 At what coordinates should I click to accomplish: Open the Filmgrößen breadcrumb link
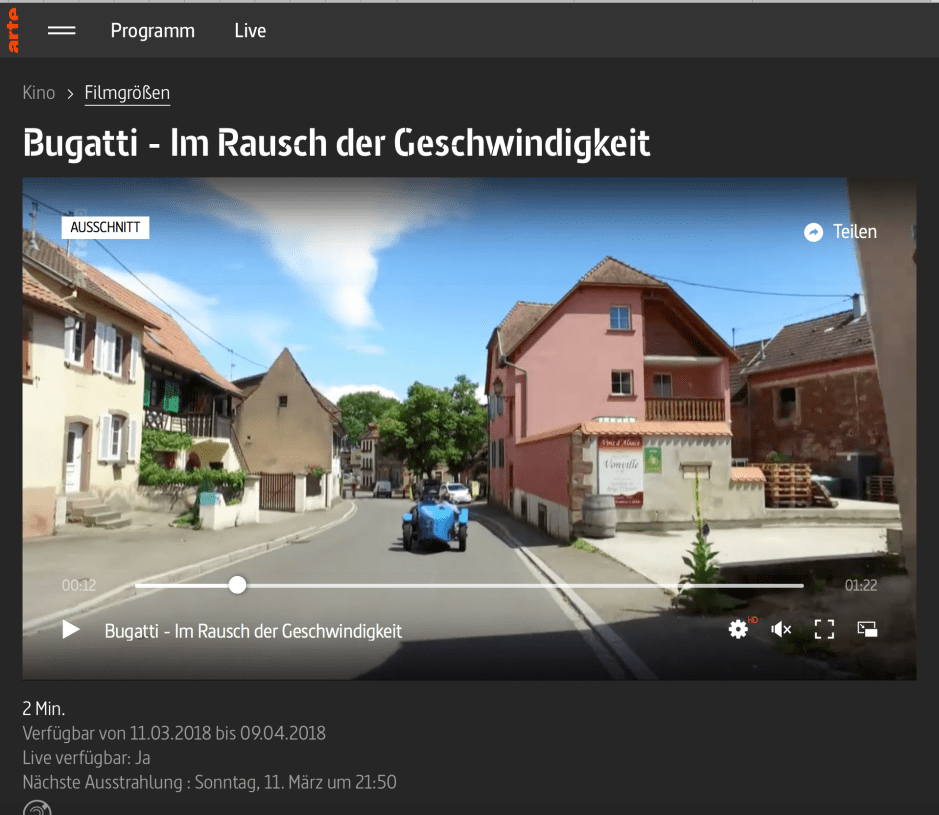(x=127, y=92)
